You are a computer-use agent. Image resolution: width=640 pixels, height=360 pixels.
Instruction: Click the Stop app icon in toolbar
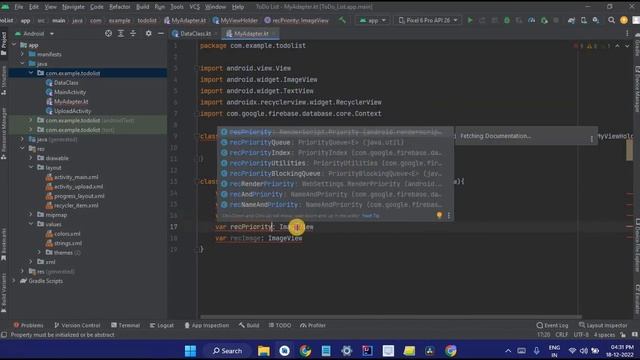point(556,20)
